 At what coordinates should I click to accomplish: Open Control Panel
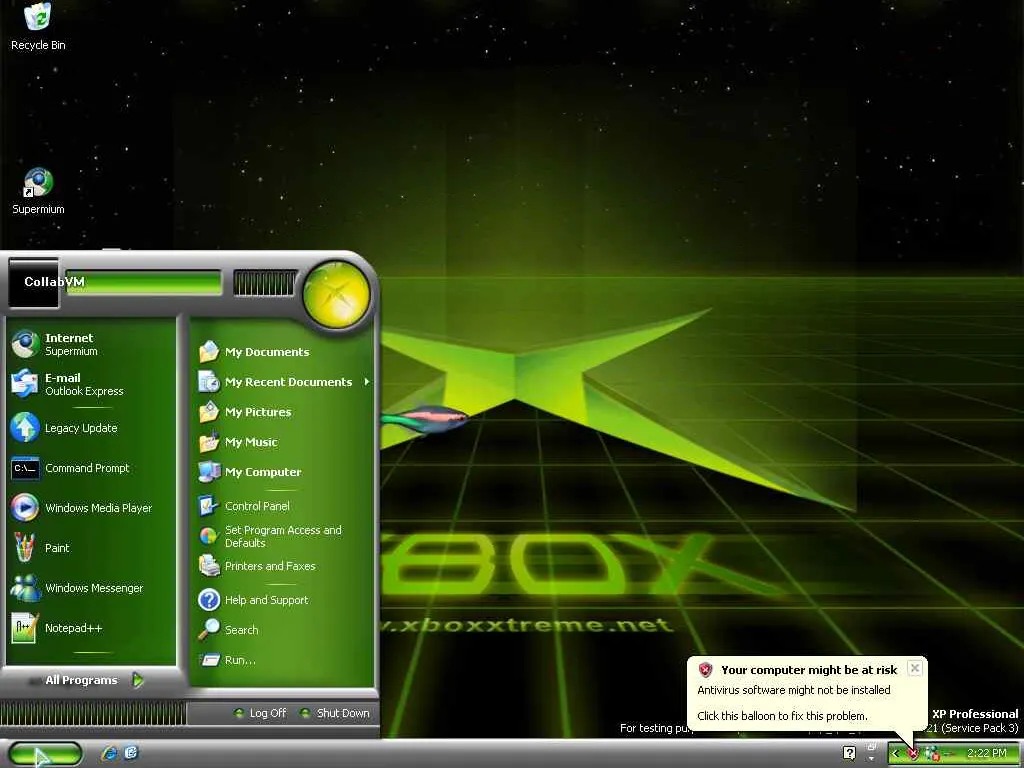coord(283,506)
